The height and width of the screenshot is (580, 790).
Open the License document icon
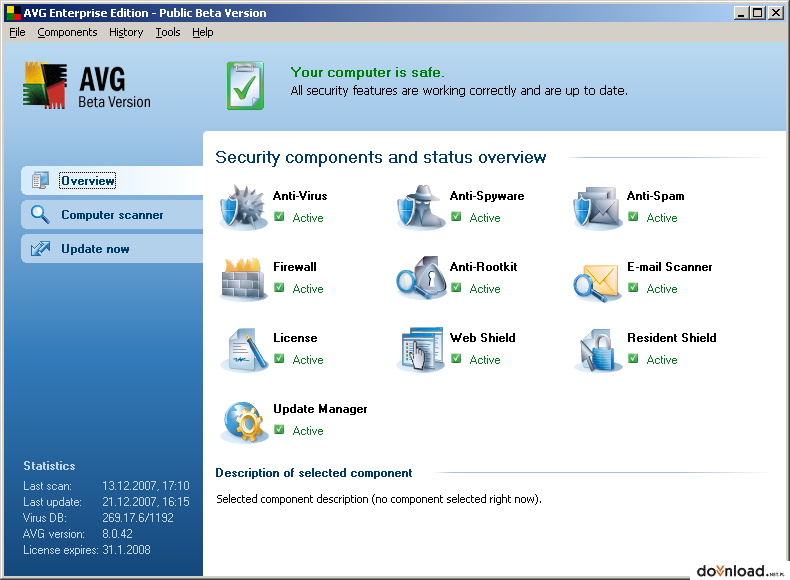click(x=245, y=350)
